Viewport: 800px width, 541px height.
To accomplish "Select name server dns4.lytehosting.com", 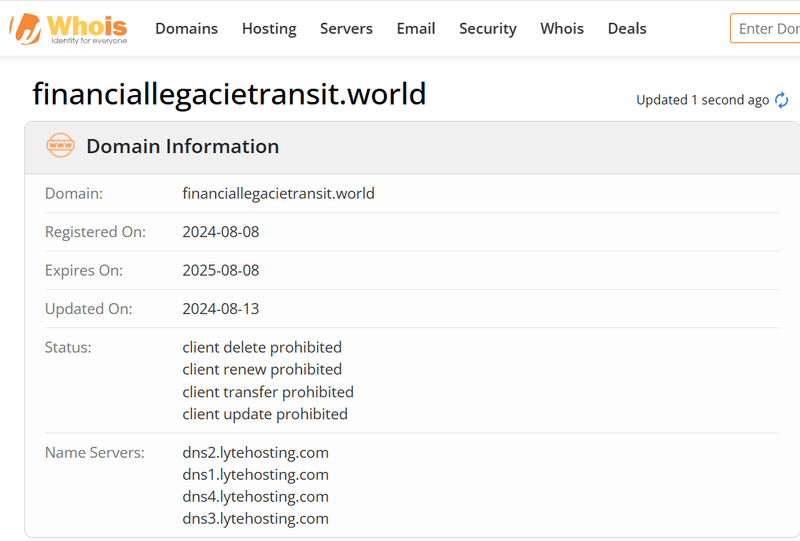I will click(x=255, y=496).
